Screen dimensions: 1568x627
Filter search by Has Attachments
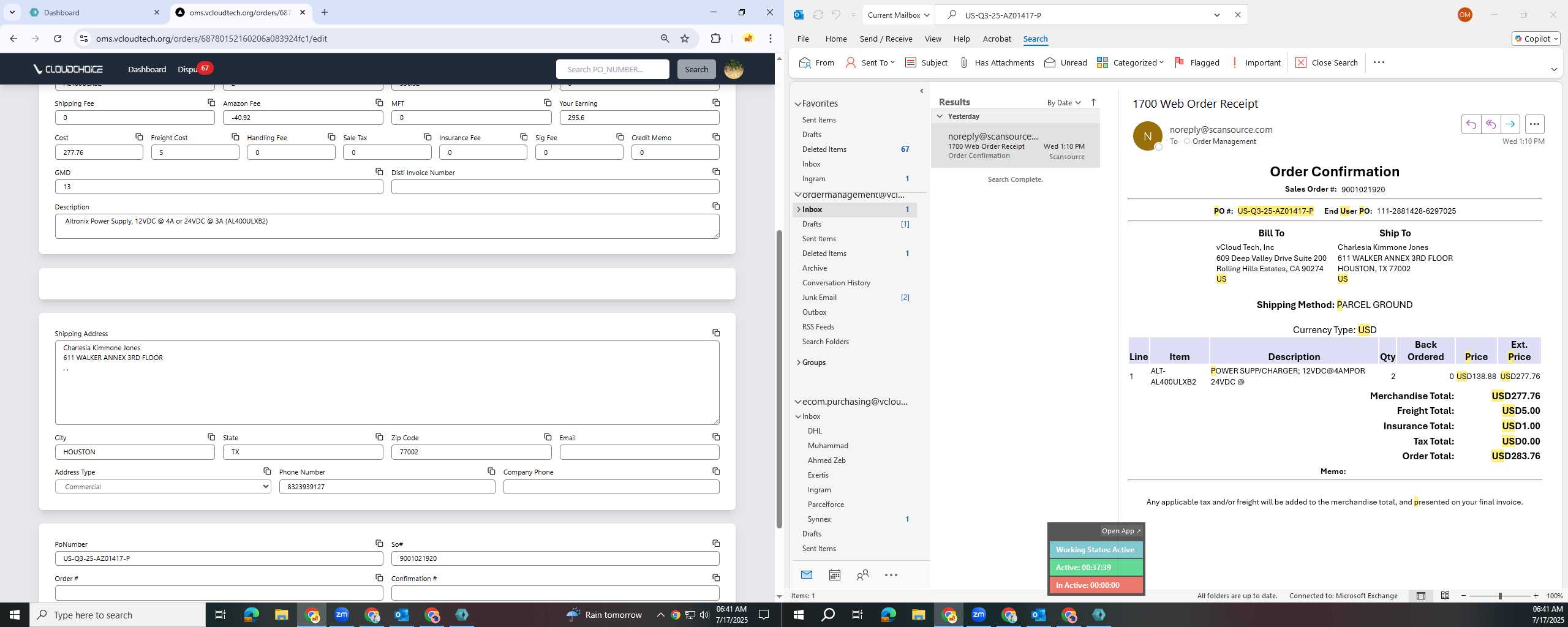[997, 62]
